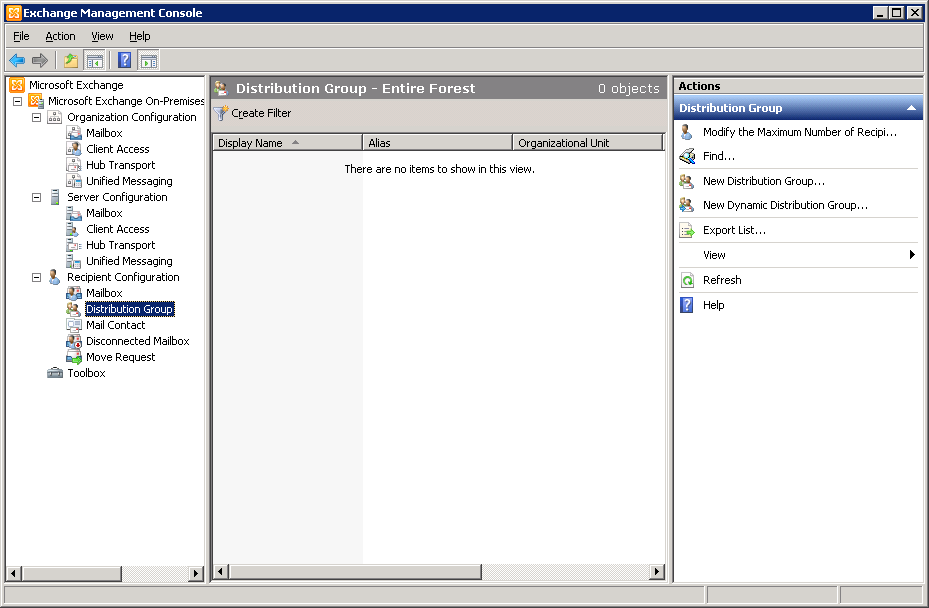Click the Server Configuration server icon

tap(55, 197)
